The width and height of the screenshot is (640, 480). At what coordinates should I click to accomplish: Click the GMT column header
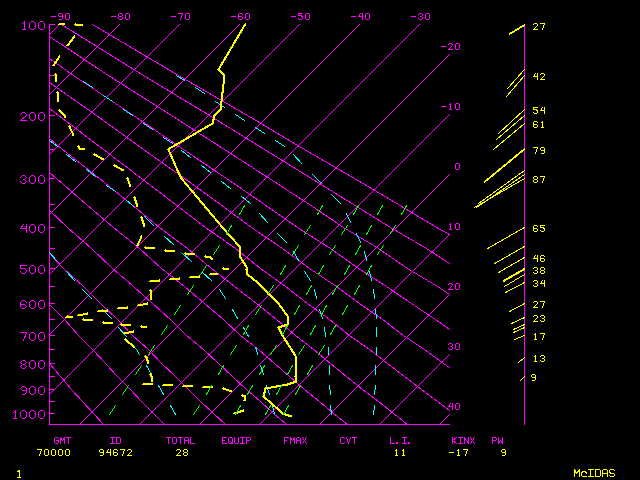pos(63,440)
